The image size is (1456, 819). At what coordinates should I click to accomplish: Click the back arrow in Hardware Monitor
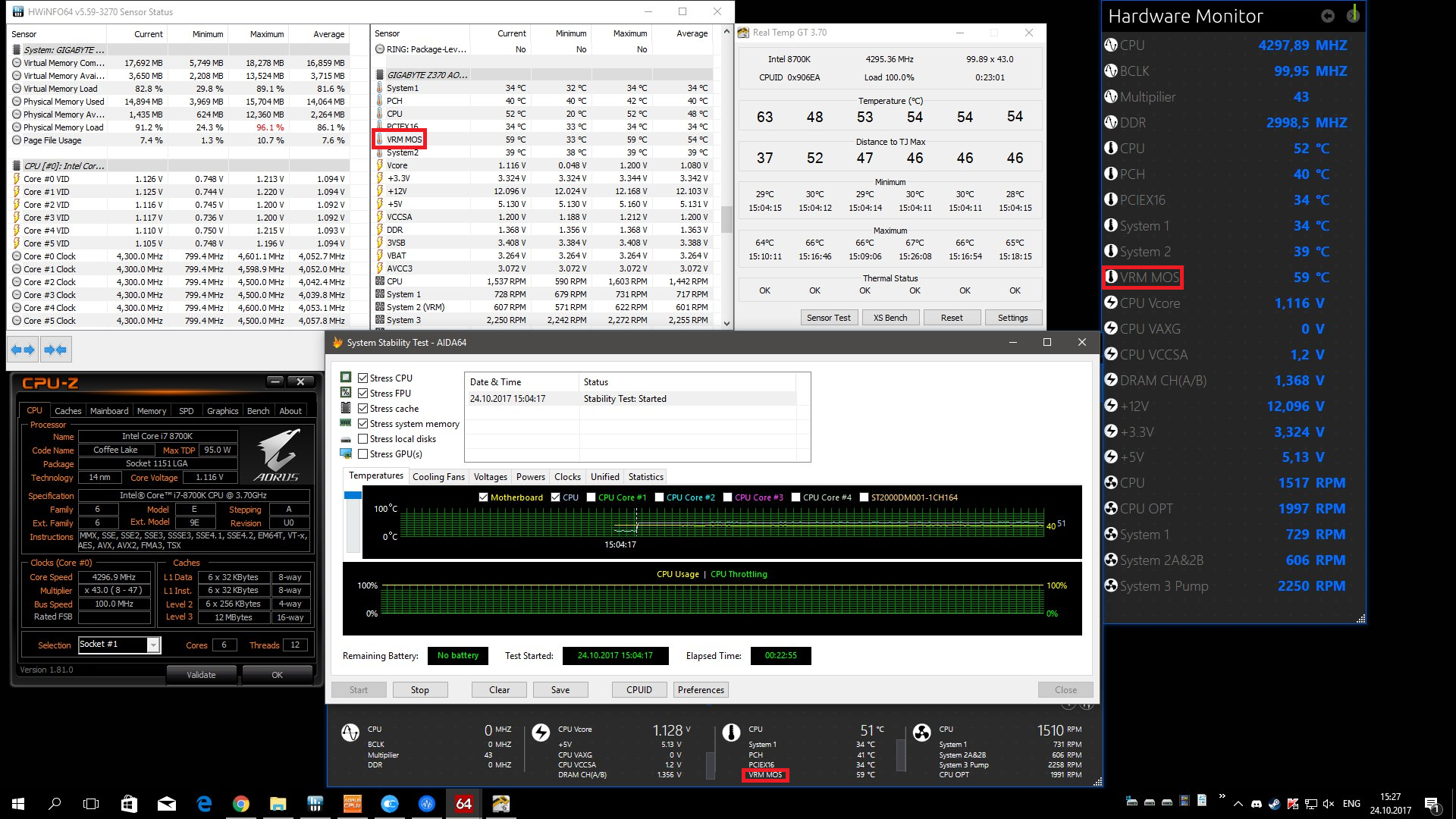pos(1327,16)
